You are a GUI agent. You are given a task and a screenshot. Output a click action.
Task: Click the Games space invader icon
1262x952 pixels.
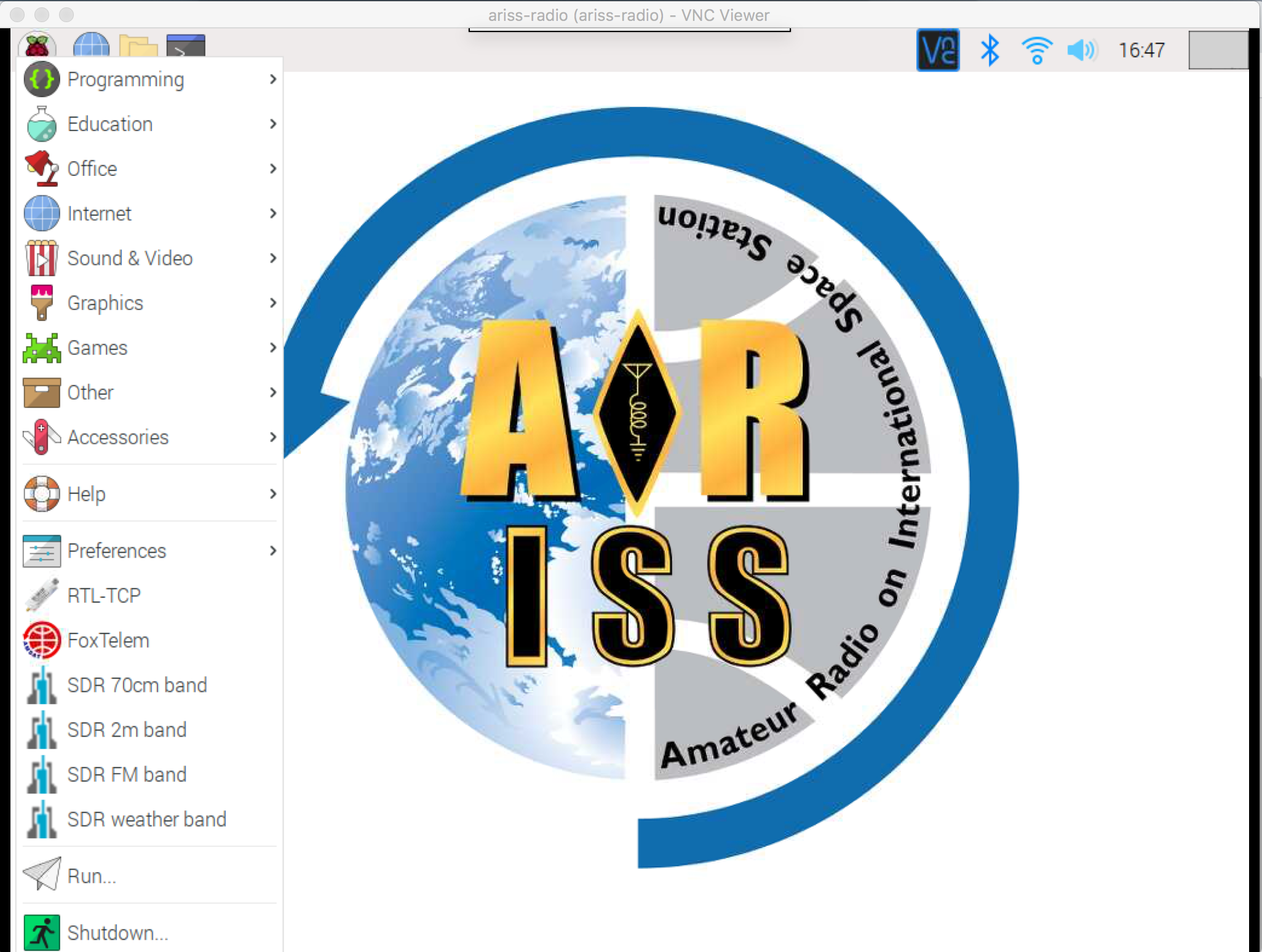pos(41,347)
